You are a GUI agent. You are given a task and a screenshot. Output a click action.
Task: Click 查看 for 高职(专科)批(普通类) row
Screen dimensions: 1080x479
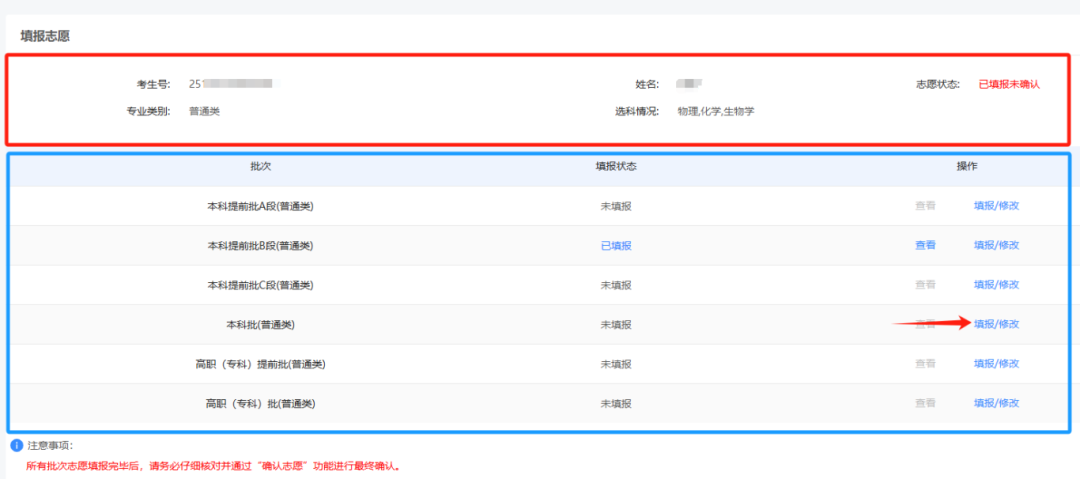[925, 403]
